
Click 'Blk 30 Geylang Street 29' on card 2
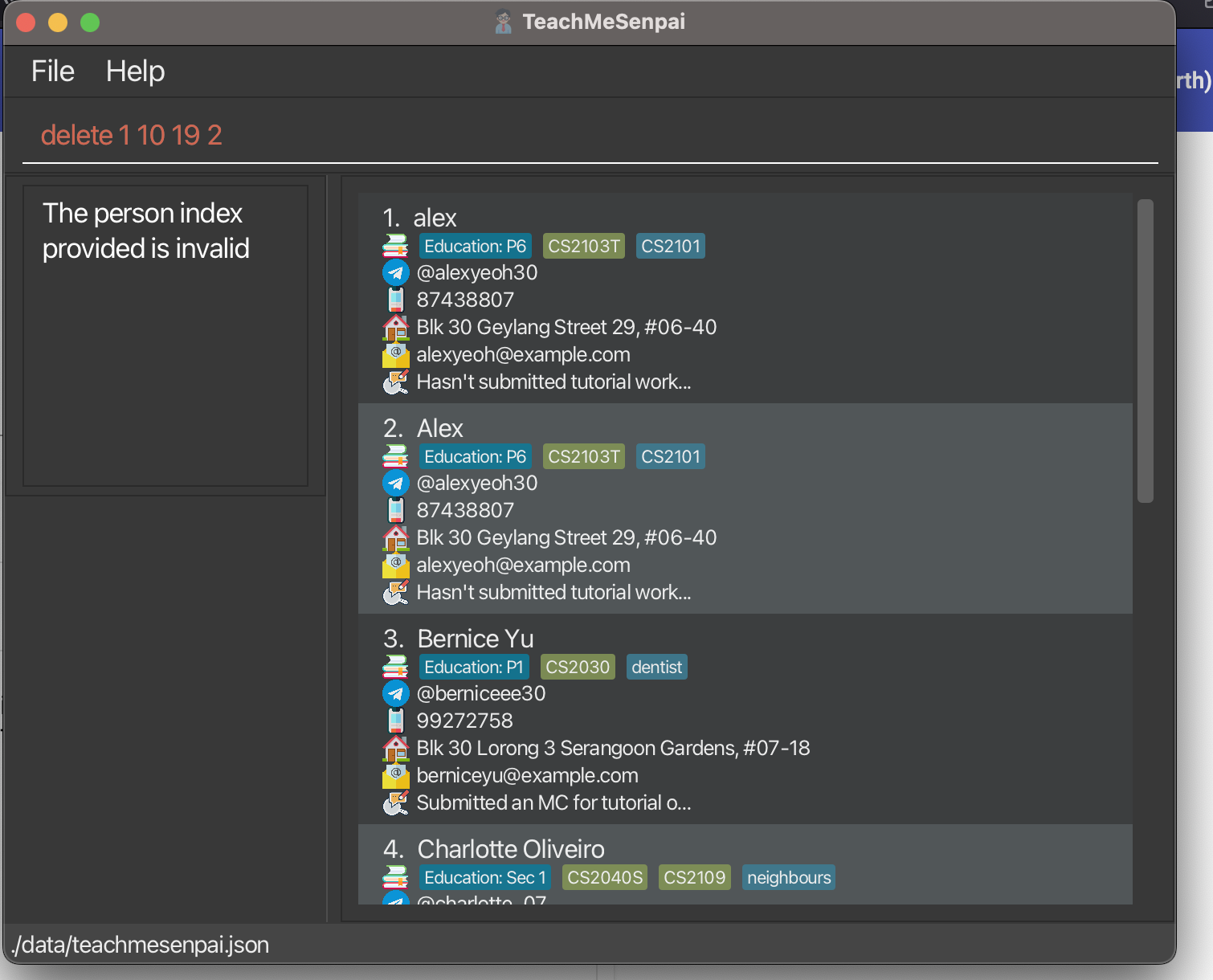[x=566, y=537]
